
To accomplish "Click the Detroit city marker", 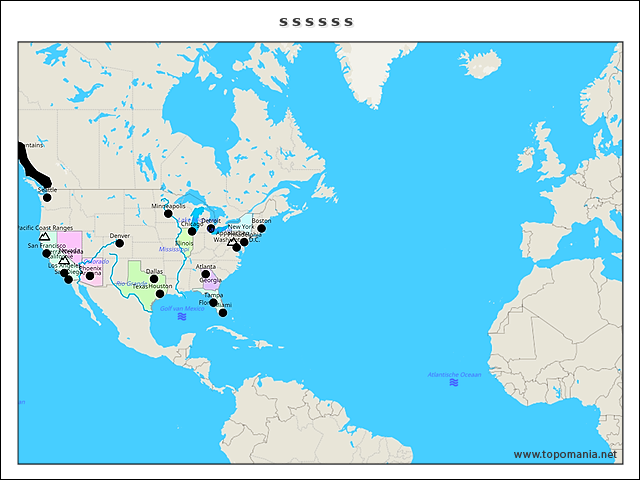I will pyautogui.click(x=211, y=228).
